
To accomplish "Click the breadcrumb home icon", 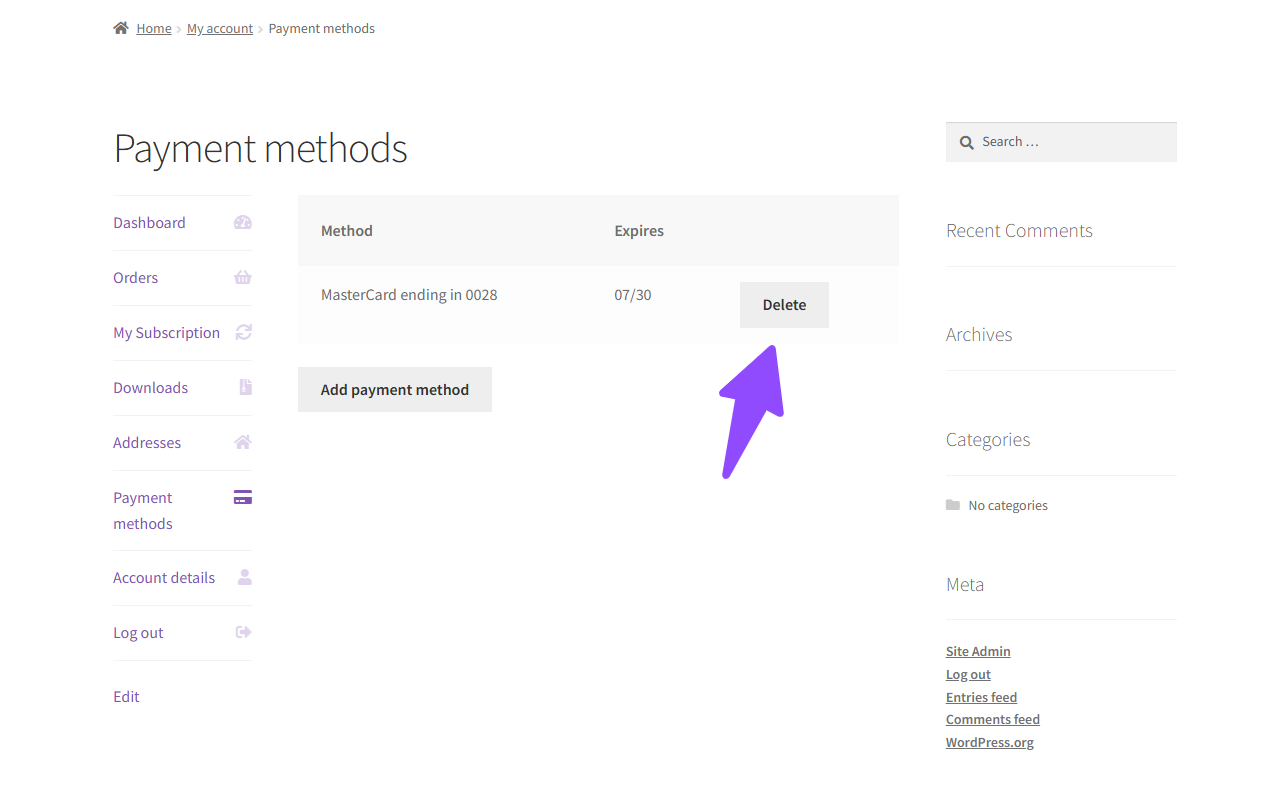I will 121,28.
